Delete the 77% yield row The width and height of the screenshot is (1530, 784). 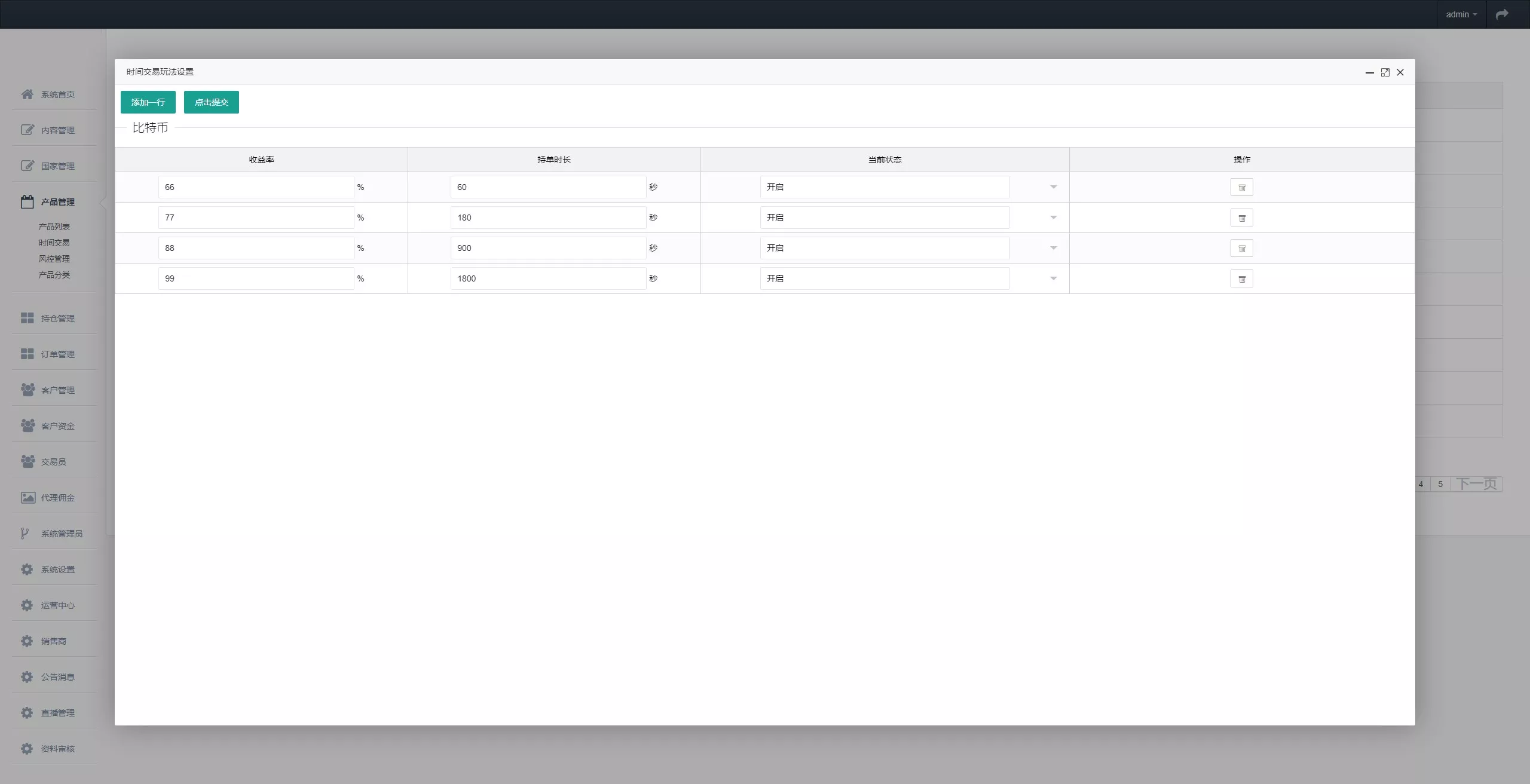click(1241, 218)
